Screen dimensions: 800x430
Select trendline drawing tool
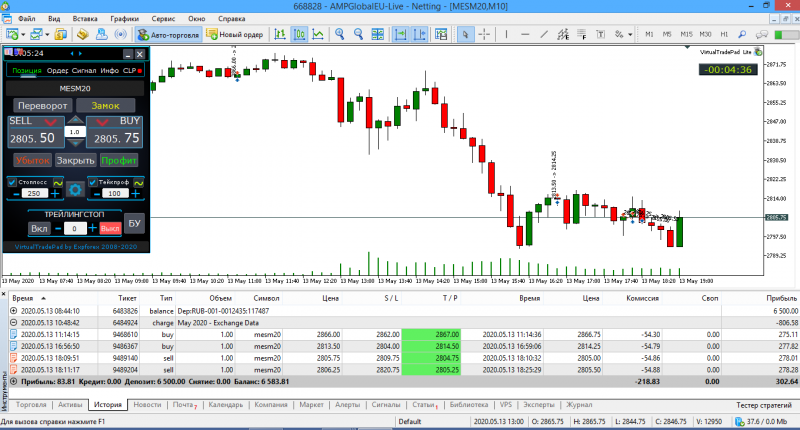(544, 34)
